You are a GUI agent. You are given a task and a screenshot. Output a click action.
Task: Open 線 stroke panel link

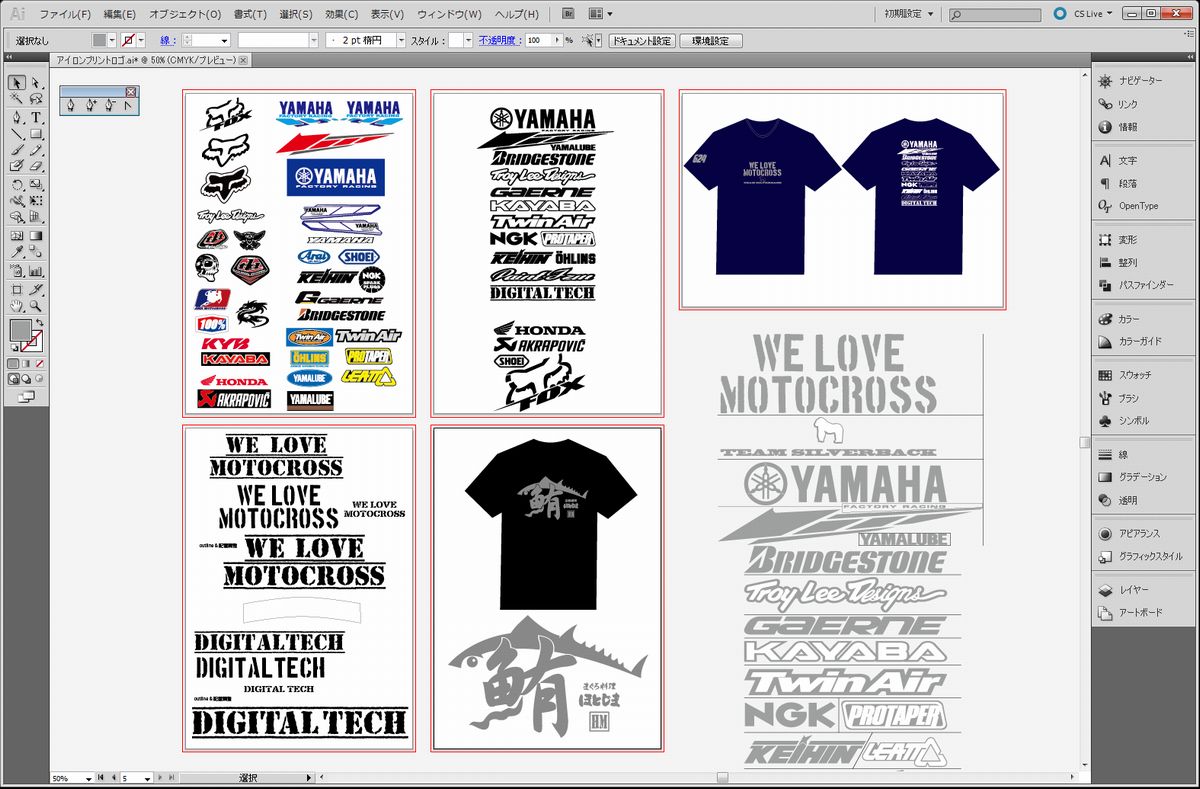click(x=167, y=40)
